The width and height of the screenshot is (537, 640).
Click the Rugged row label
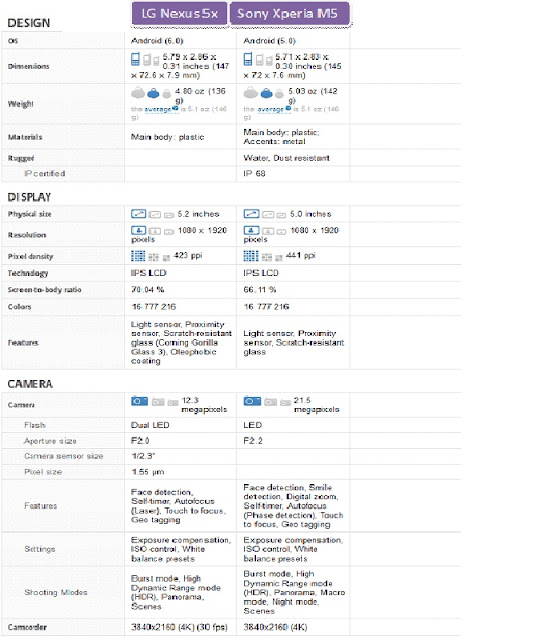tap(21, 158)
